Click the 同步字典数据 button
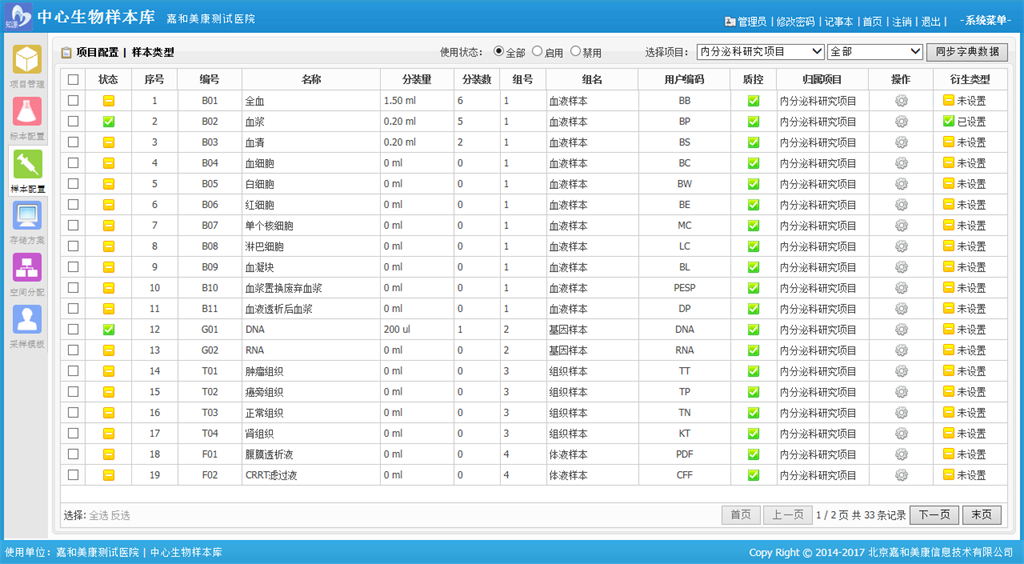The height and width of the screenshot is (564, 1024). click(967, 52)
